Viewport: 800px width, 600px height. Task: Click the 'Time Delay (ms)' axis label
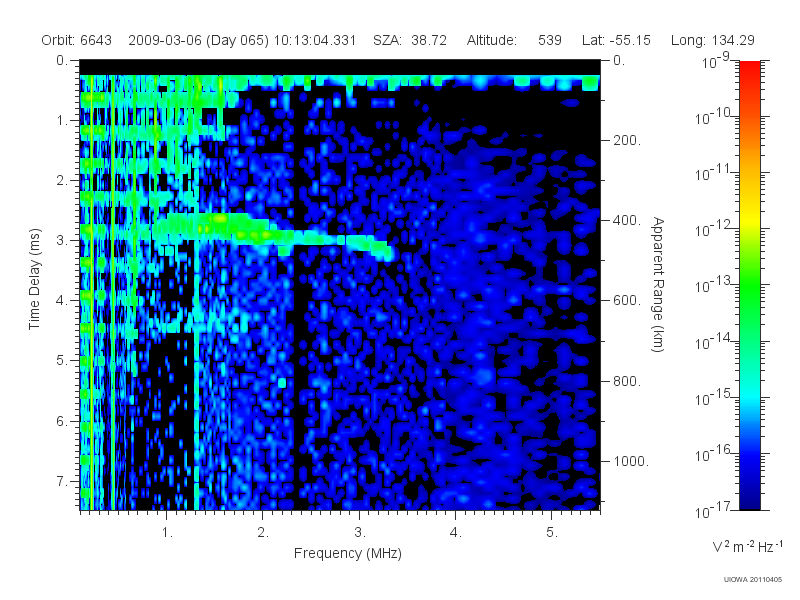[34, 279]
